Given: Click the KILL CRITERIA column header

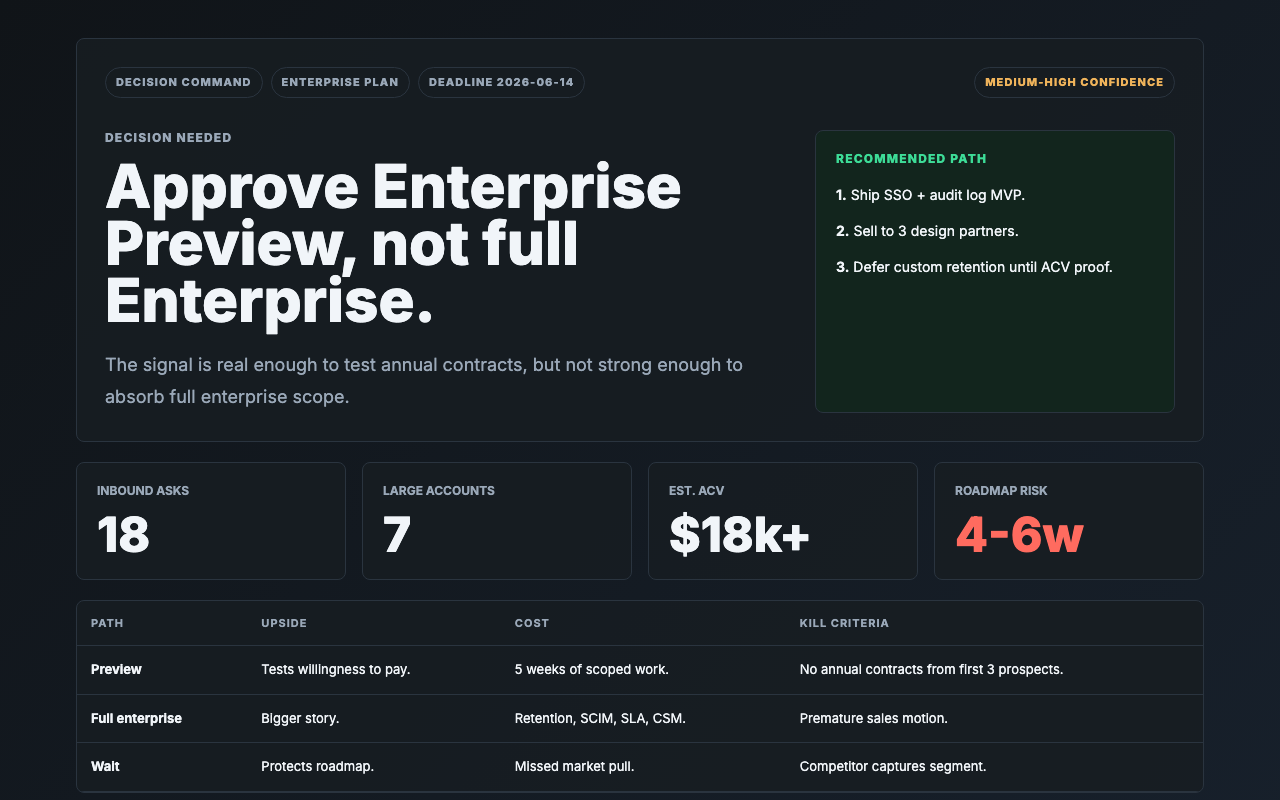Looking at the screenshot, I should click(844, 623).
